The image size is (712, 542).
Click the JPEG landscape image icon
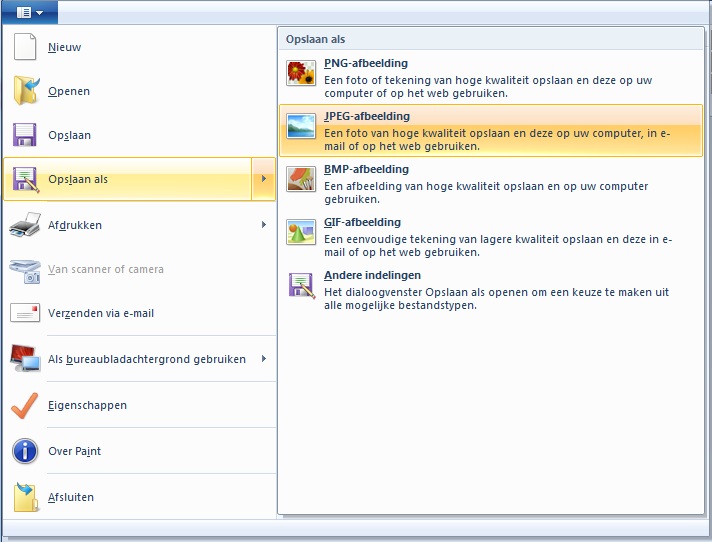point(301,126)
